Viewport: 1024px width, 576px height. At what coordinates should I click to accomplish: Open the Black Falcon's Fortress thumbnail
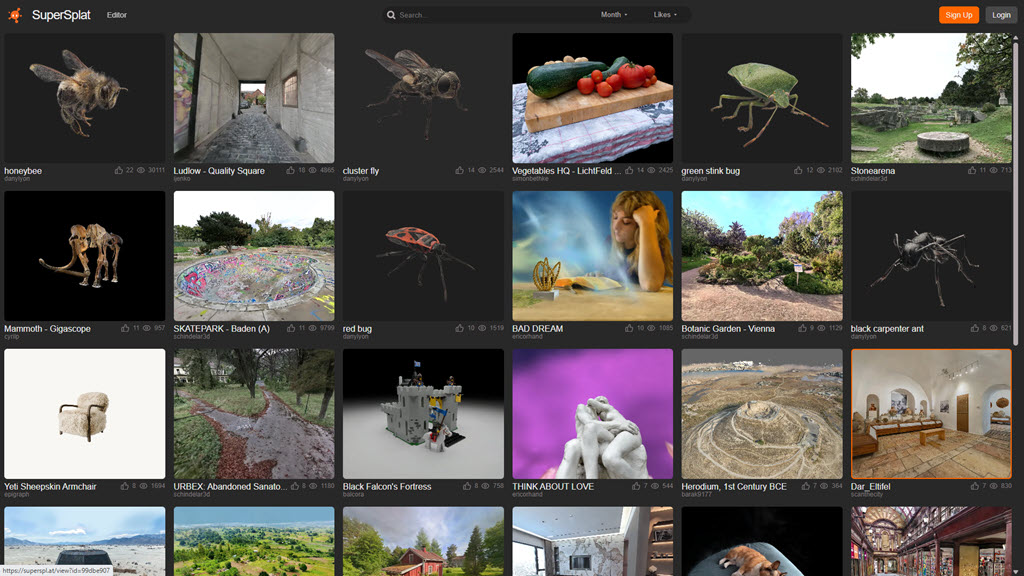tap(423, 413)
